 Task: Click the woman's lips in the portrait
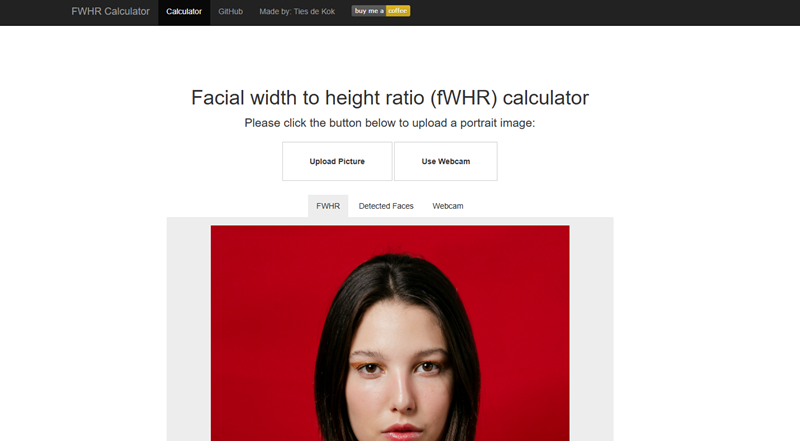click(403, 431)
